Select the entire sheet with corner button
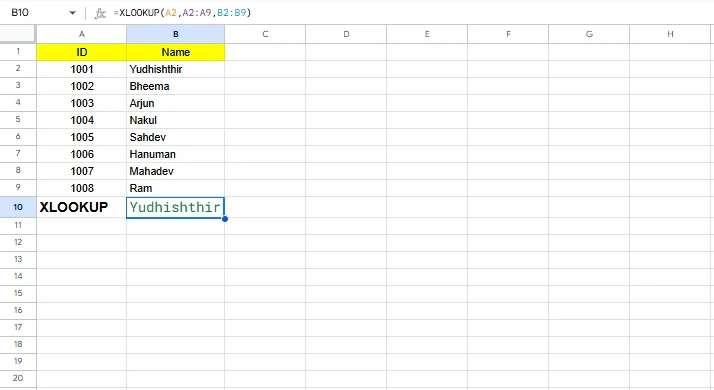Screen dimensions: 714x390 (x=18, y=34)
